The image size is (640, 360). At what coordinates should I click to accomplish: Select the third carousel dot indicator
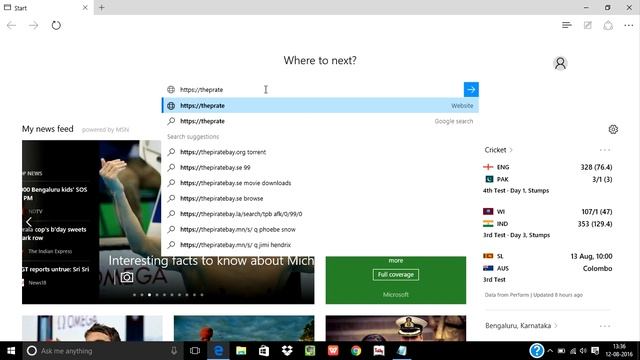(149, 295)
